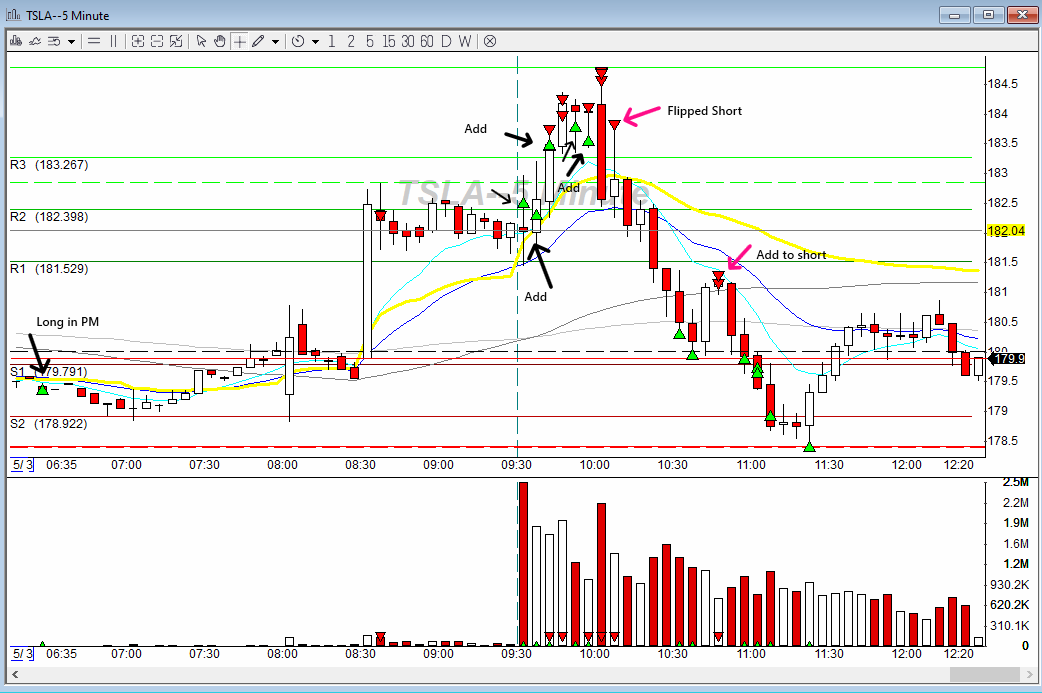Click the bar chart type icon
Viewport: 1042px width, 693px height.
coord(16,41)
